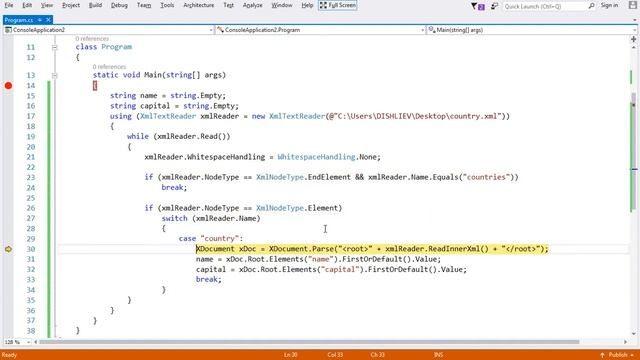
Task: Open the File menu
Action: pos(9,5)
